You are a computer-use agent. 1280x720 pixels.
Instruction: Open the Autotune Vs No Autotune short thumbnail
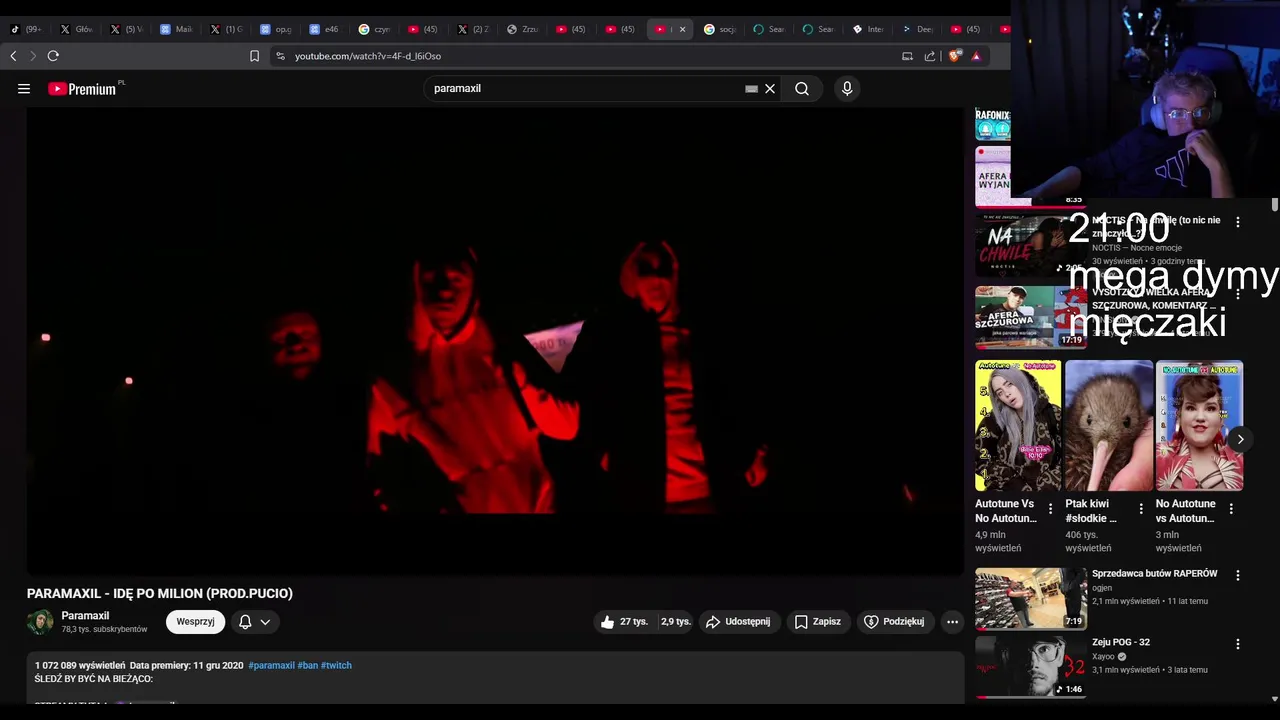click(x=1018, y=426)
